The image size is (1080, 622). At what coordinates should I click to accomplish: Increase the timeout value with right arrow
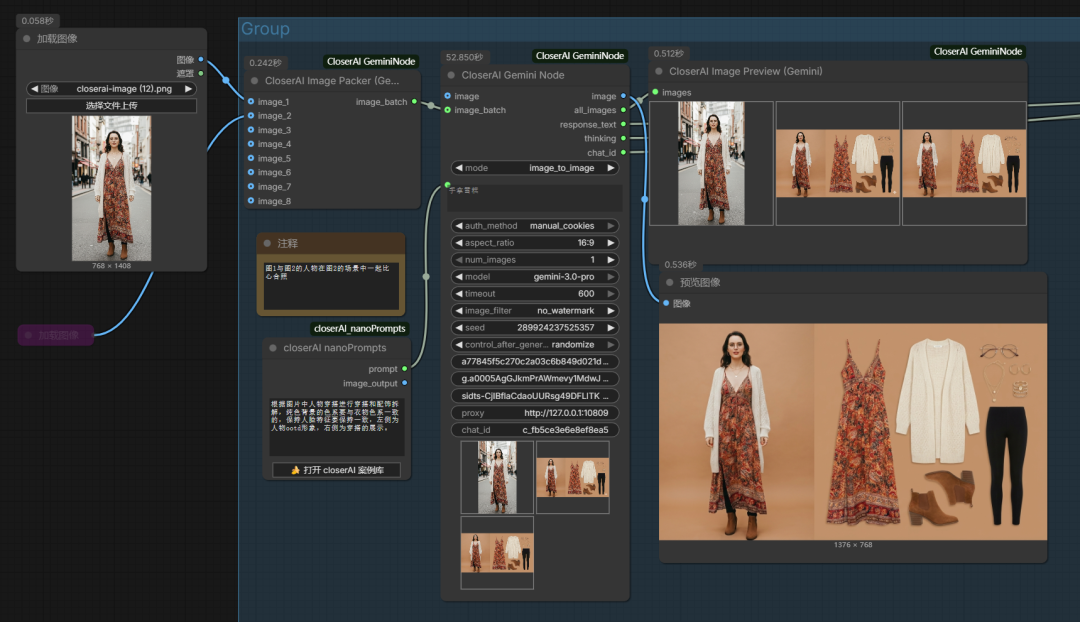coord(611,294)
